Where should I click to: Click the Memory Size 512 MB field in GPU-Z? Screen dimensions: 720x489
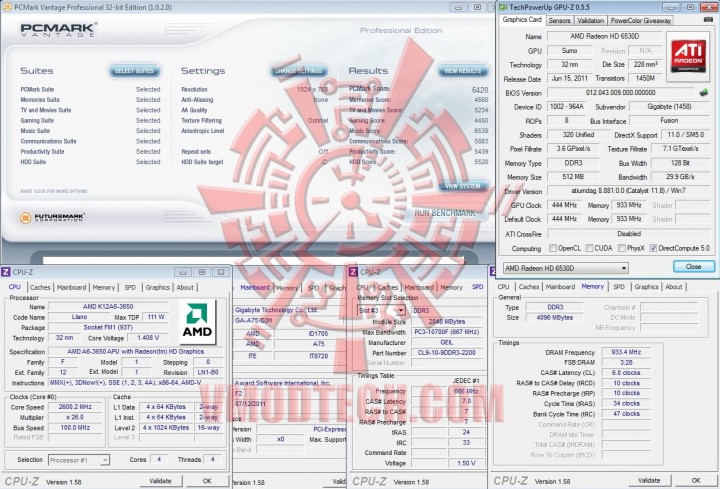pyautogui.click(x=573, y=177)
